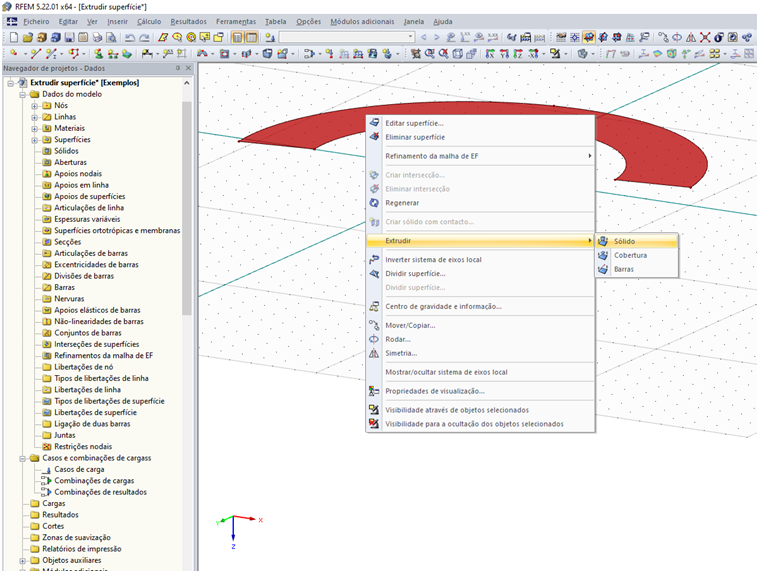Image resolution: width=760 pixels, height=571 pixels.
Task: Click the view in X direction icon
Action: click(490, 53)
